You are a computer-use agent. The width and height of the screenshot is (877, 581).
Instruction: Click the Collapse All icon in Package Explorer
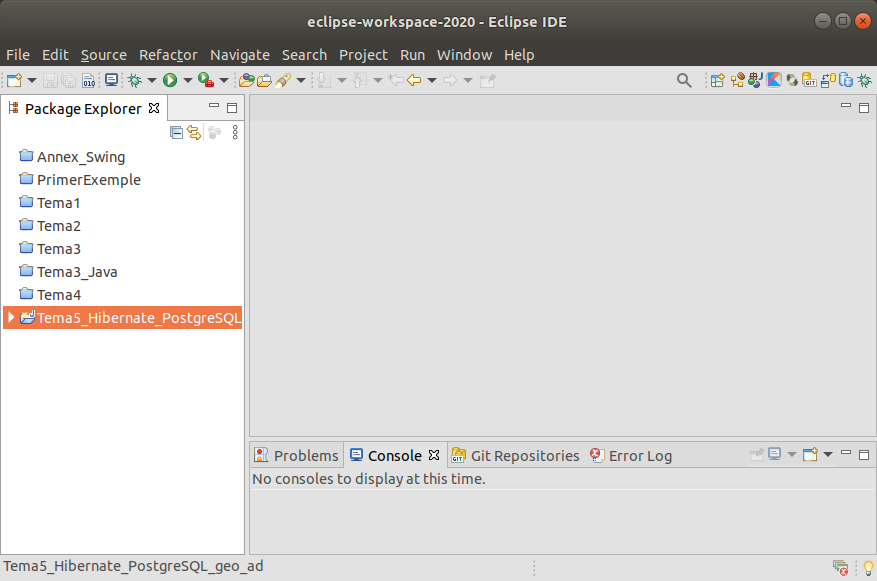point(176,133)
